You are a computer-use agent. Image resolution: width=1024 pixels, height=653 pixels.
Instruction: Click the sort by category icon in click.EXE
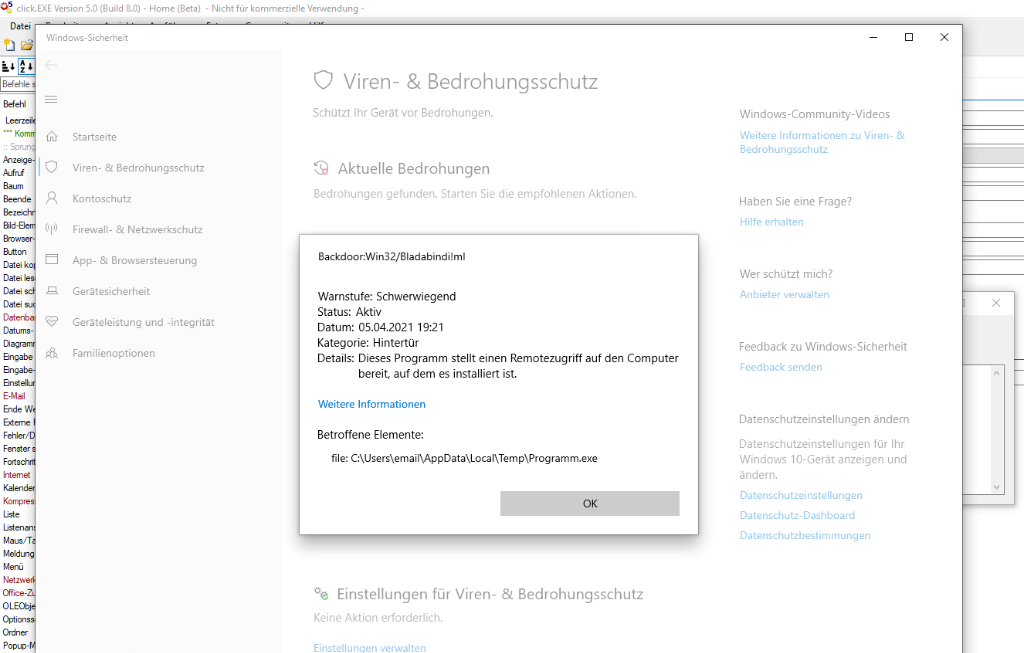click(8, 66)
